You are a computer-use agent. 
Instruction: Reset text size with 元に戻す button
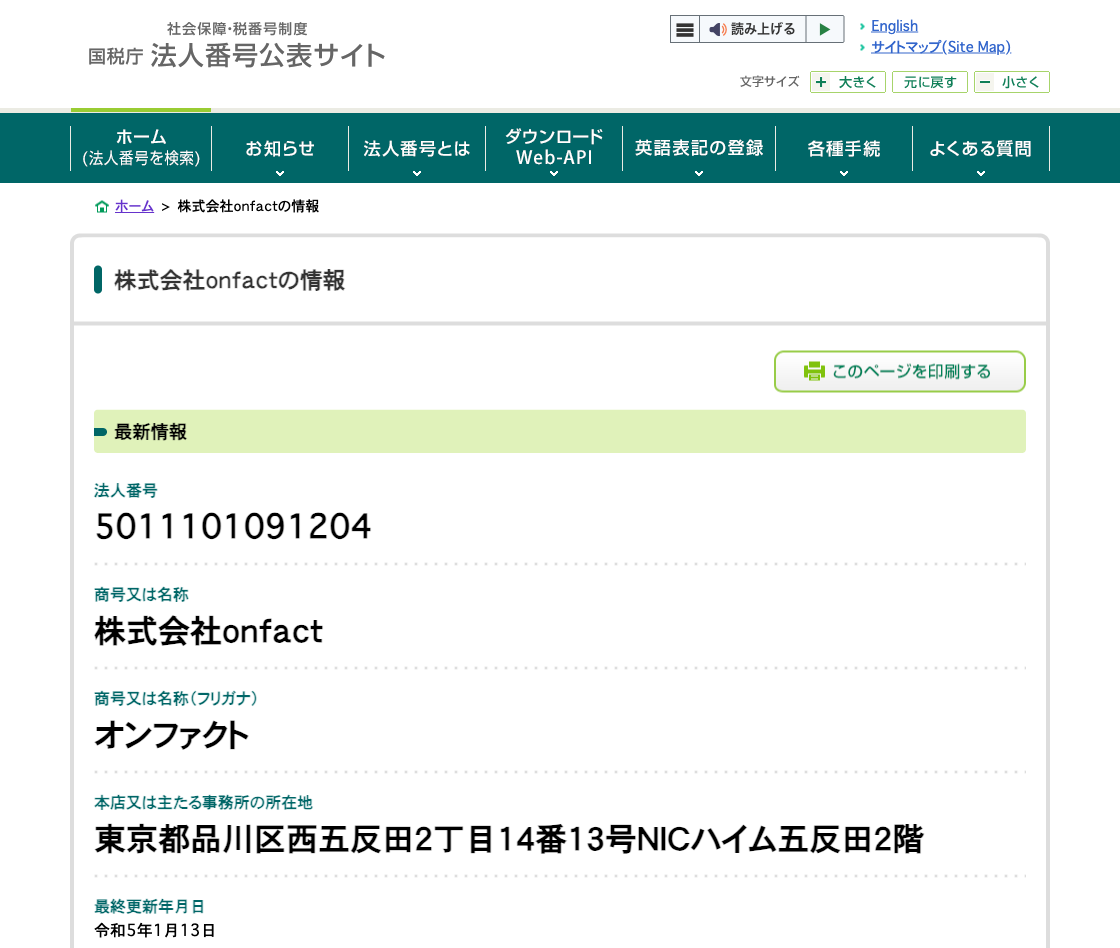tap(929, 82)
